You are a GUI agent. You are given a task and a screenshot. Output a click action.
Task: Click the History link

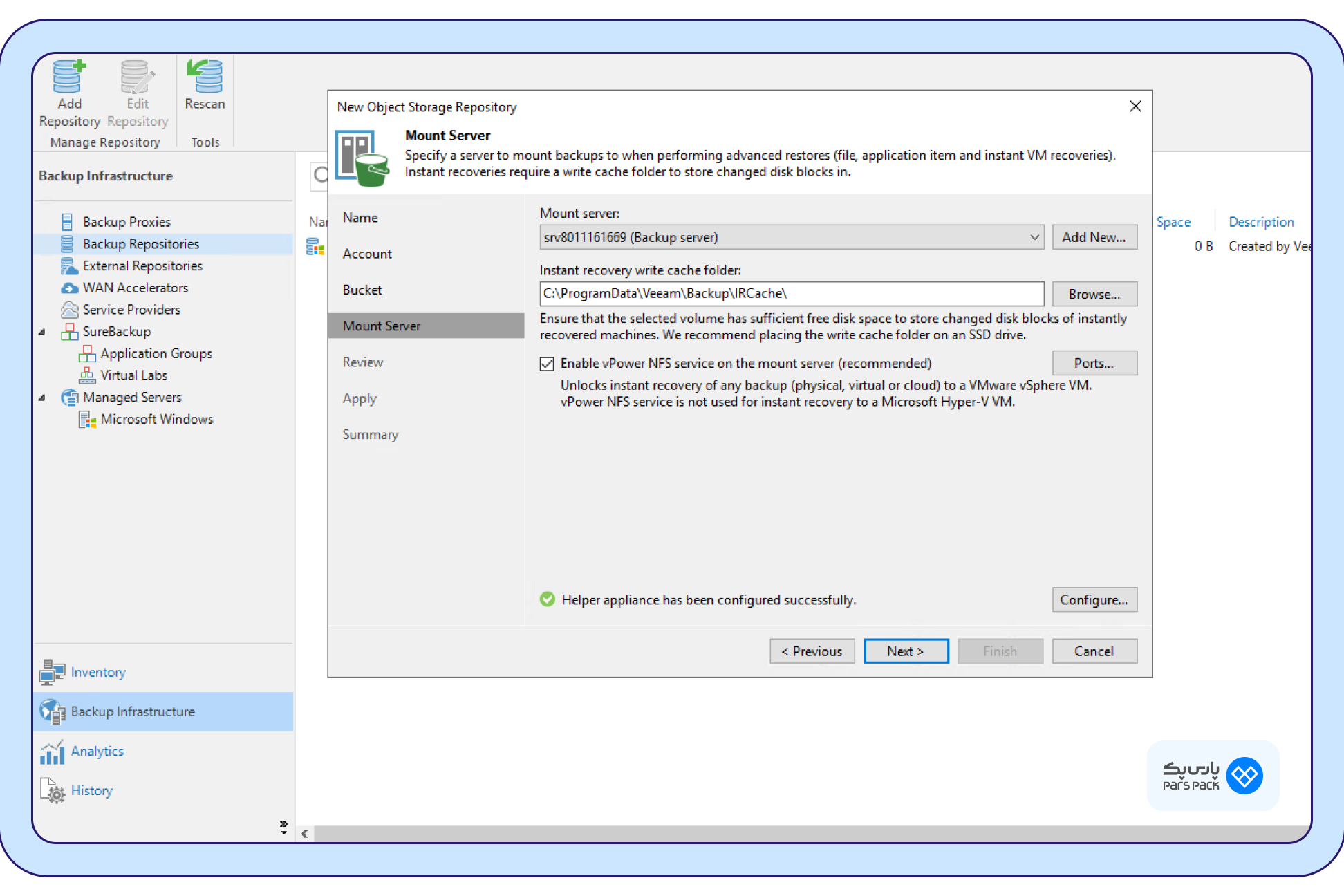pyautogui.click(x=91, y=791)
